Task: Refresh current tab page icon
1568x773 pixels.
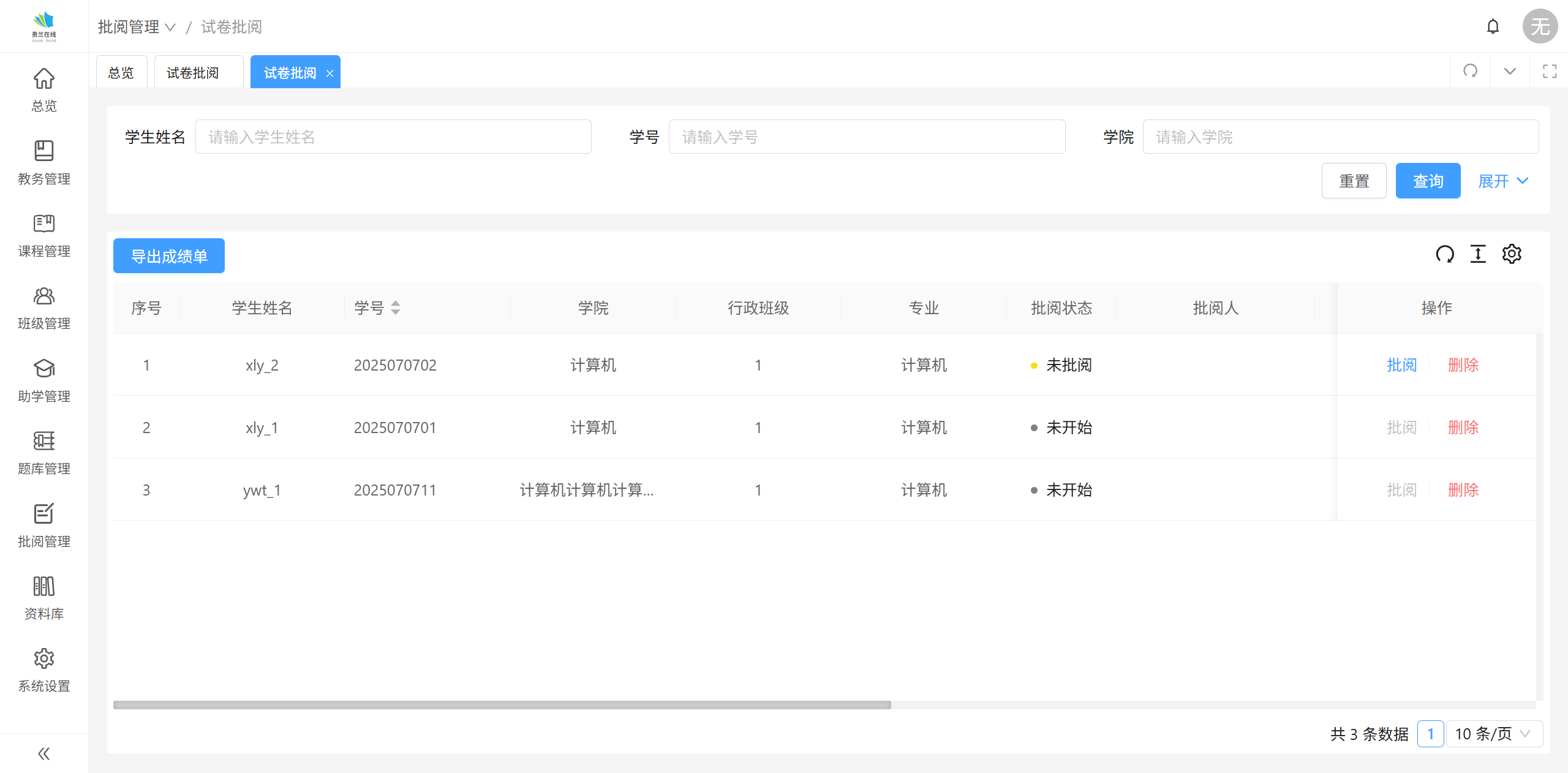Action: (1470, 71)
